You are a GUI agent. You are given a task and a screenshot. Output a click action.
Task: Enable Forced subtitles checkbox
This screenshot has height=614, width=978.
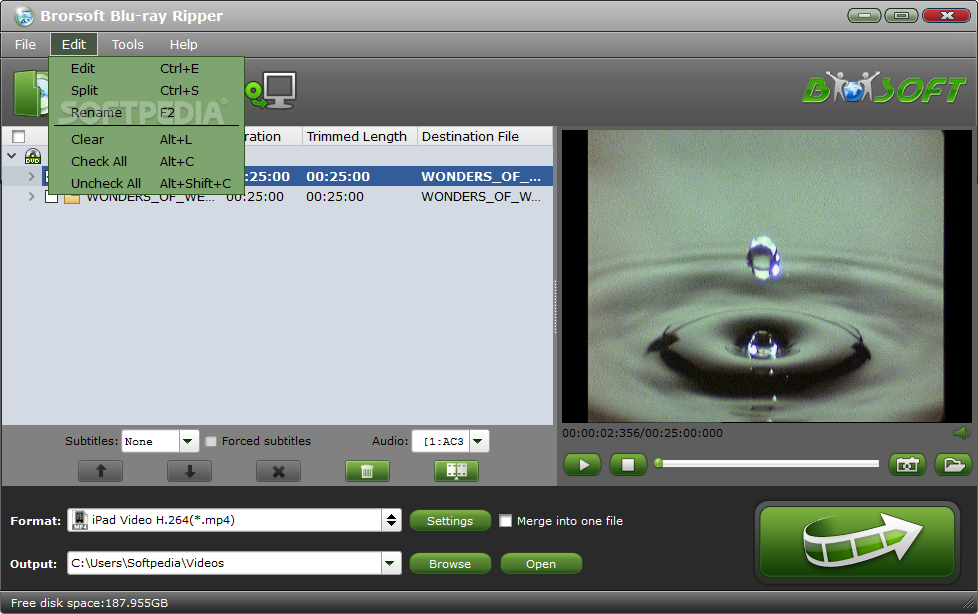click(211, 441)
